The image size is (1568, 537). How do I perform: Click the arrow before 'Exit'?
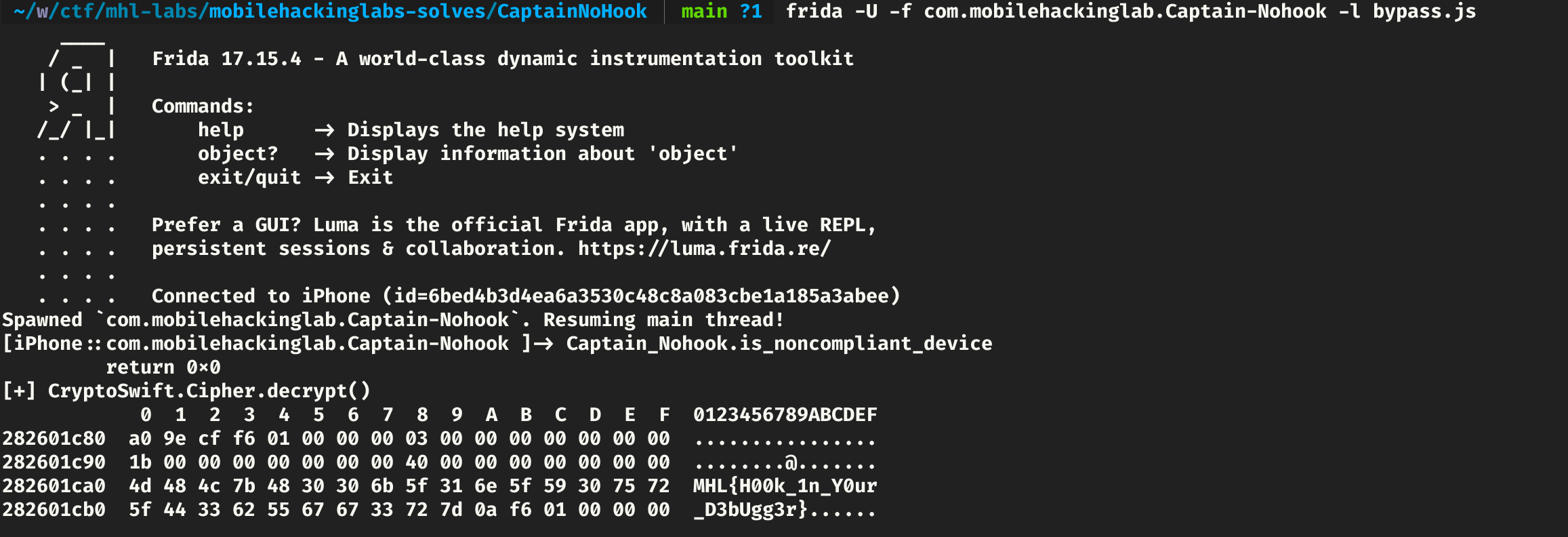point(324,178)
